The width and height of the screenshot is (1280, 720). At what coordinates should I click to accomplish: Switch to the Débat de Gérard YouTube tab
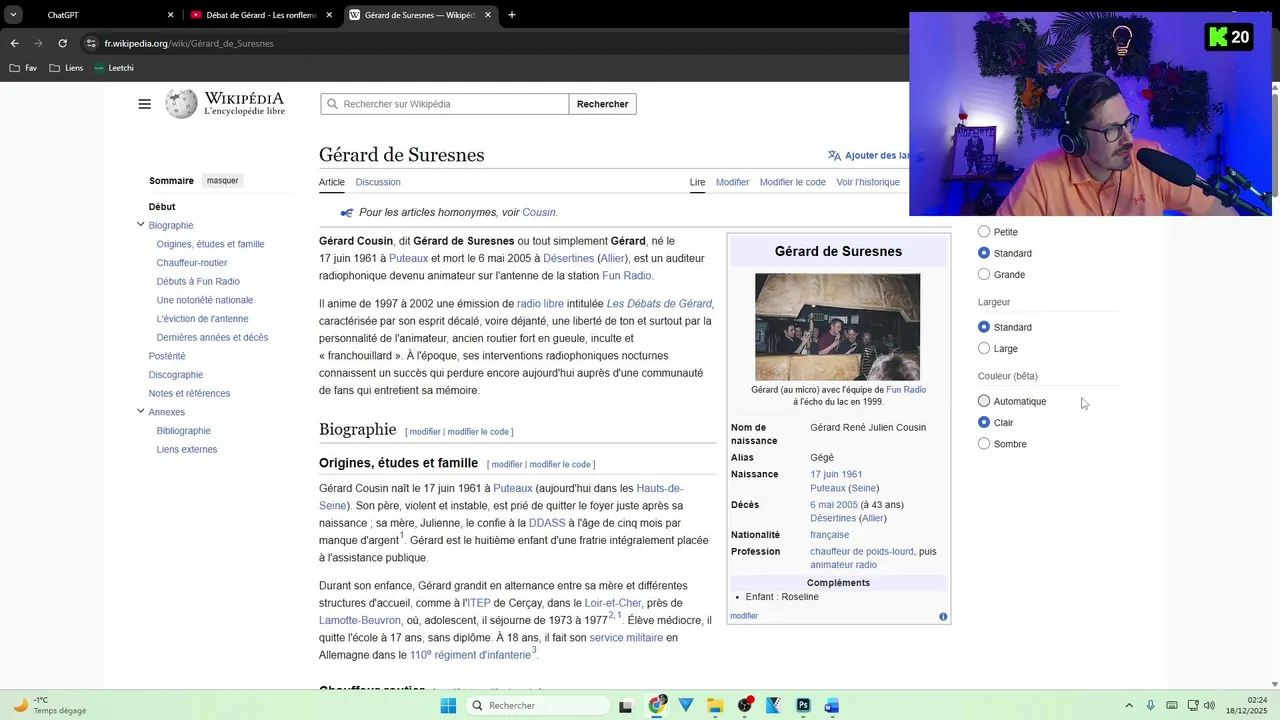point(262,15)
